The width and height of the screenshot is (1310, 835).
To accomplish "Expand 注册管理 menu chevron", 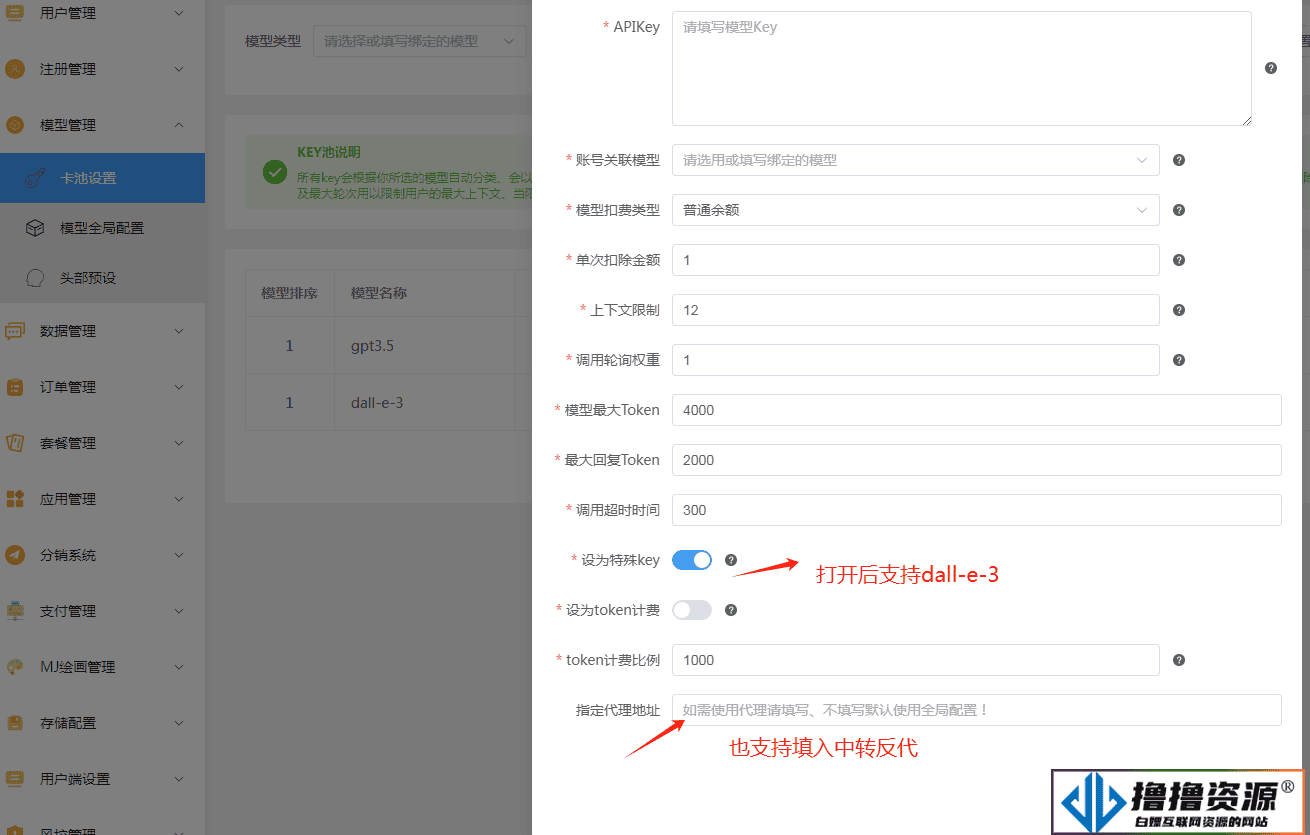I will [x=179, y=69].
